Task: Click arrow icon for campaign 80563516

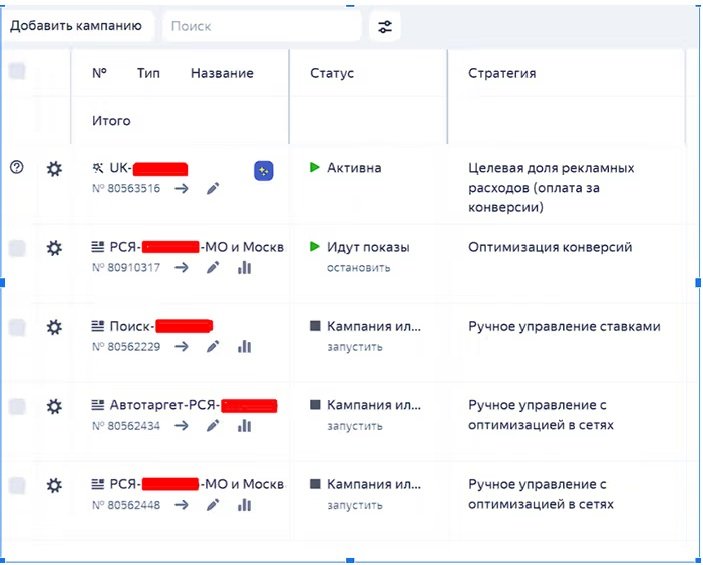Action: 182,189
